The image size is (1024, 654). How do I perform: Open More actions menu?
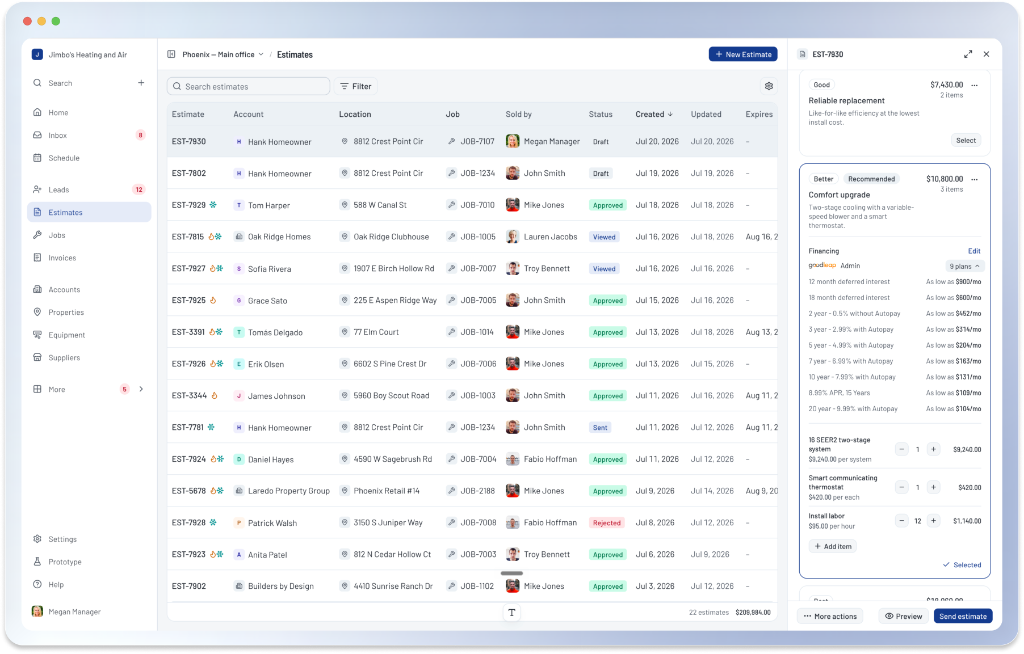click(830, 616)
